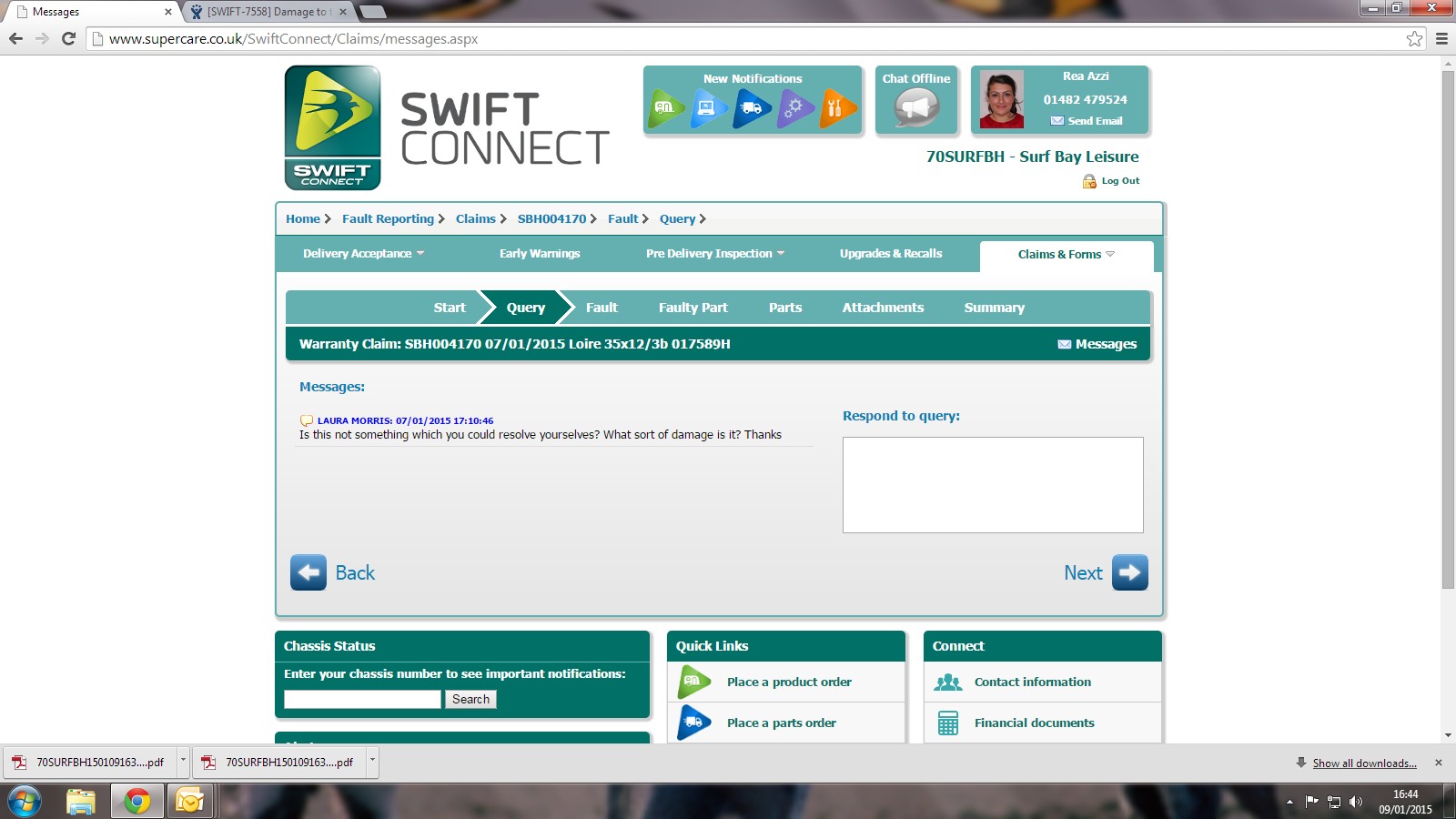Click the message text 'Is this not something…'
1456x819 pixels.
[x=541, y=435]
